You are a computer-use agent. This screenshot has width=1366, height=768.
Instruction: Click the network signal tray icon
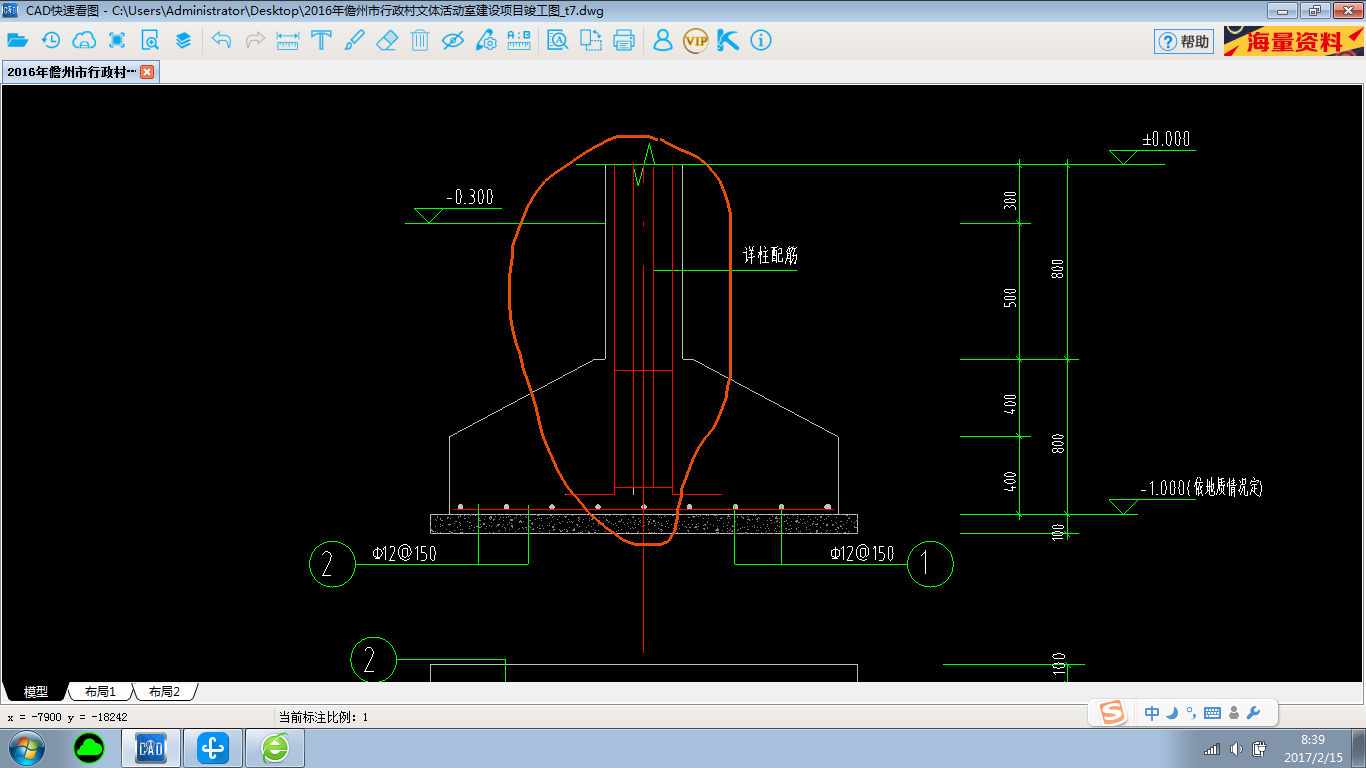pos(1212,748)
